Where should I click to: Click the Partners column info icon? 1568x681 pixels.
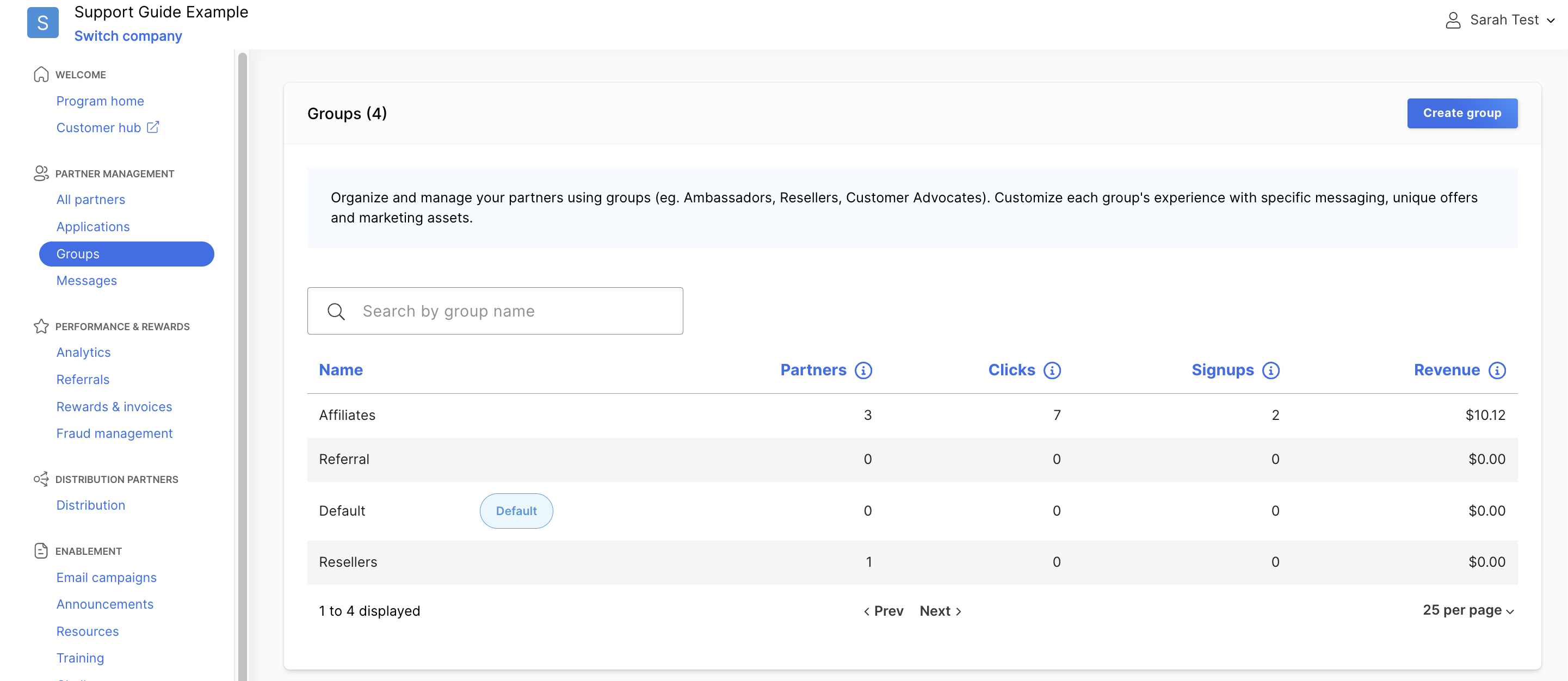point(865,370)
